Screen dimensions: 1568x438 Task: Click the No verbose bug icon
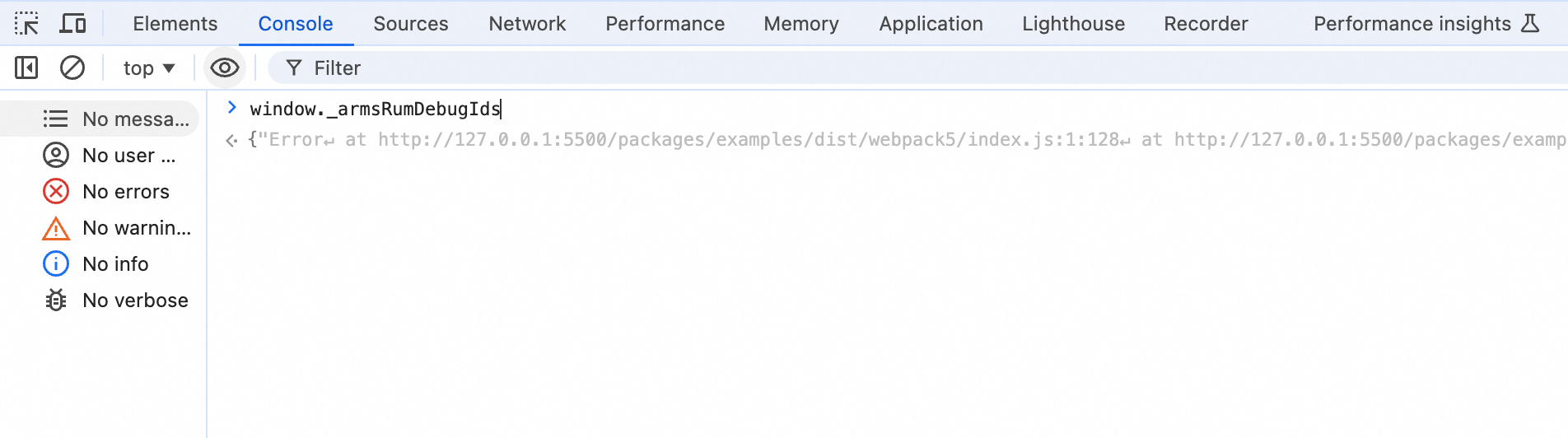pos(56,301)
